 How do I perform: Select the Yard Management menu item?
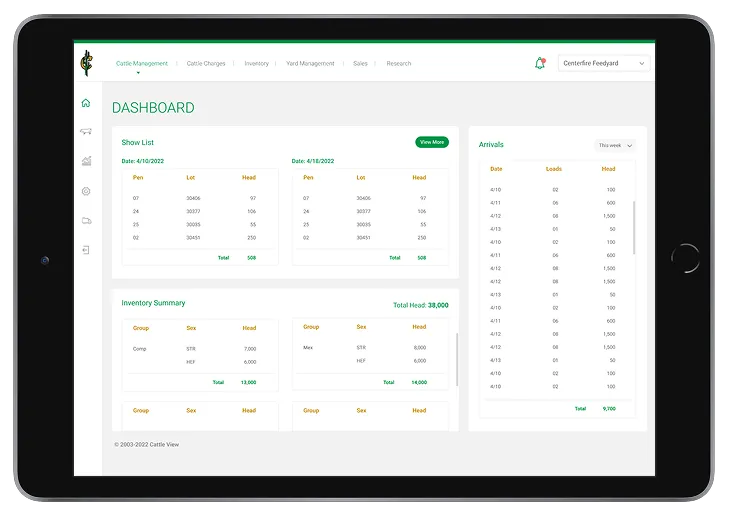point(310,64)
